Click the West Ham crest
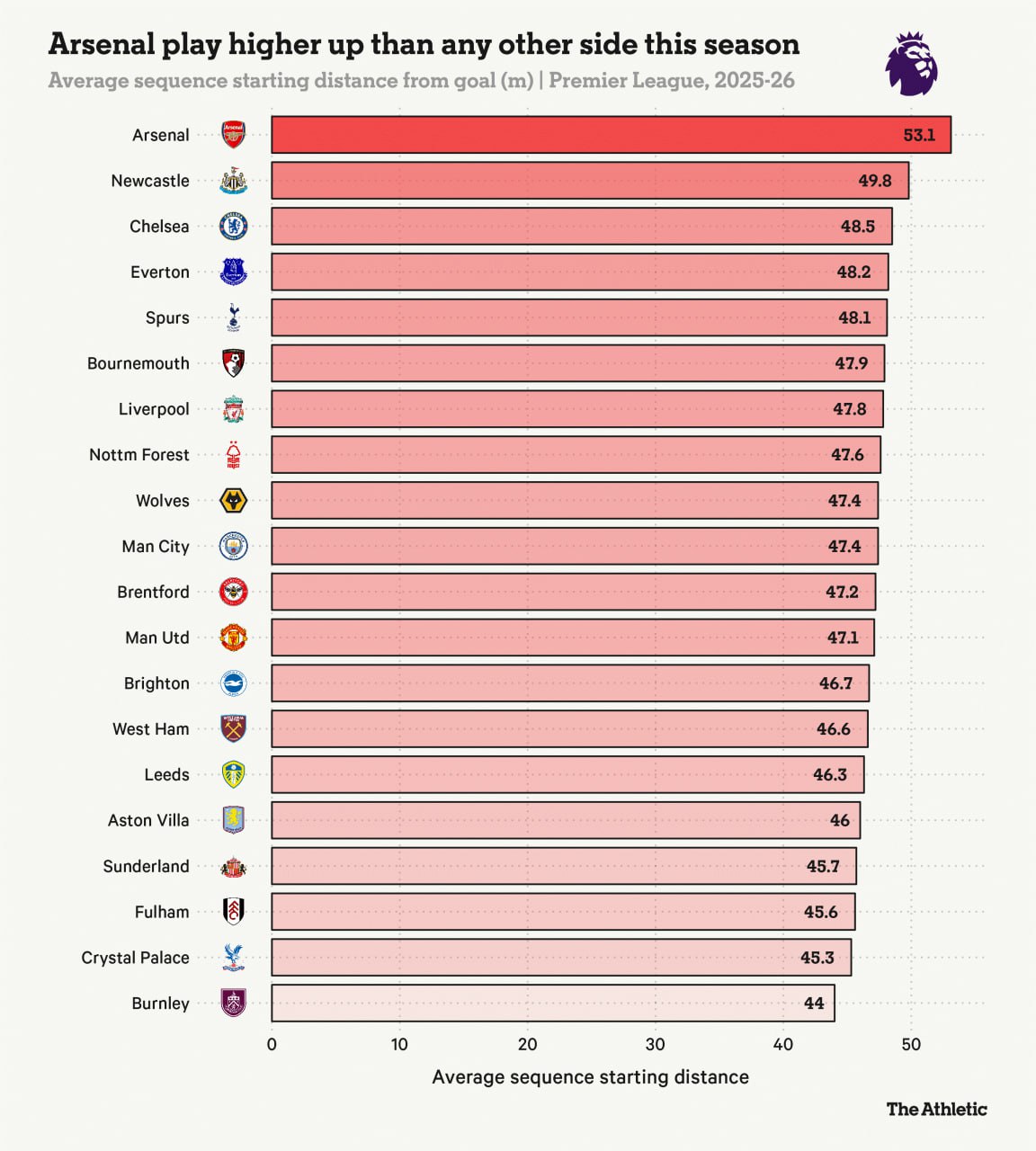This screenshot has height=1151, width=1036. point(233,729)
